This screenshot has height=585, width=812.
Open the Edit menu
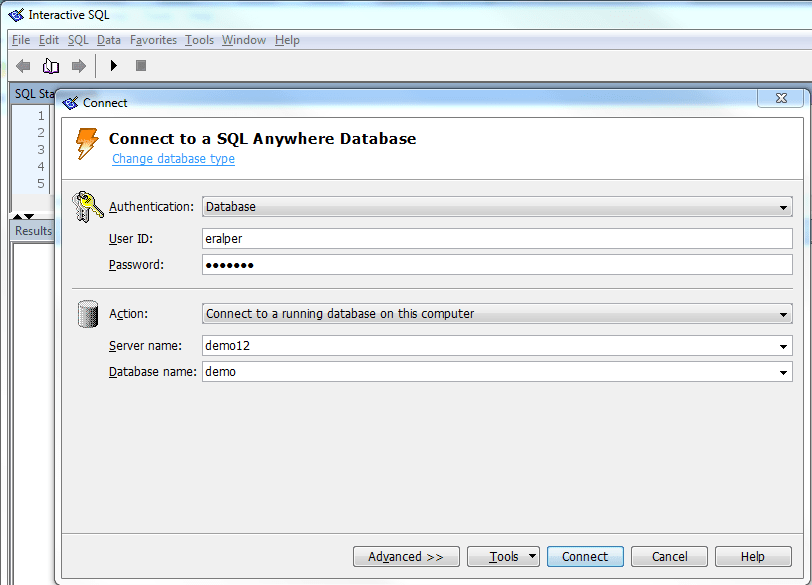tap(49, 40)
